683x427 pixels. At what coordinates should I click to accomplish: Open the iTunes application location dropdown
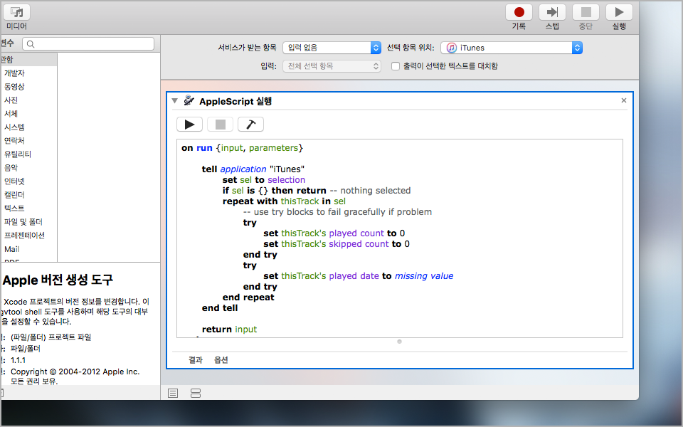tap(511, 47)
